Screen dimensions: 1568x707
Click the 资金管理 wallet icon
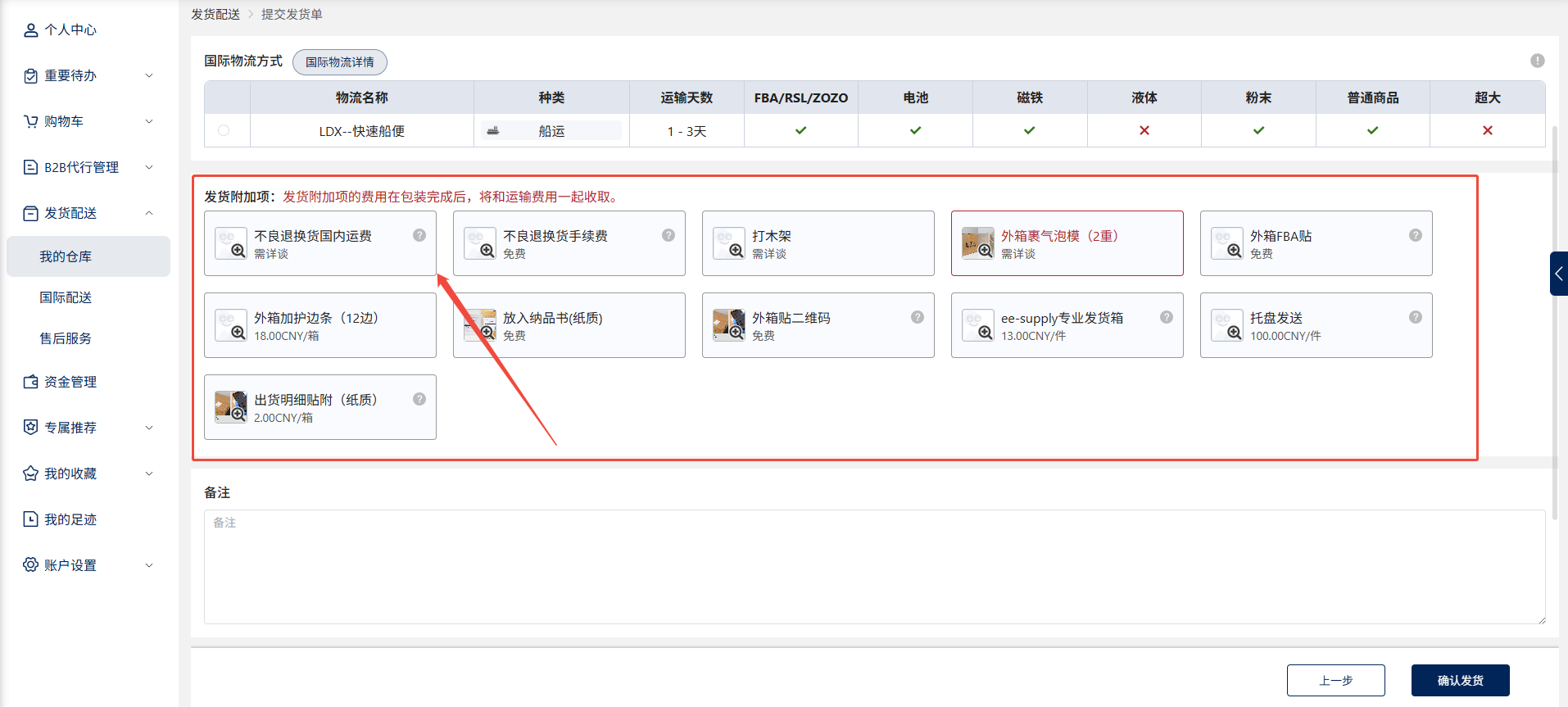pos(31,383)
